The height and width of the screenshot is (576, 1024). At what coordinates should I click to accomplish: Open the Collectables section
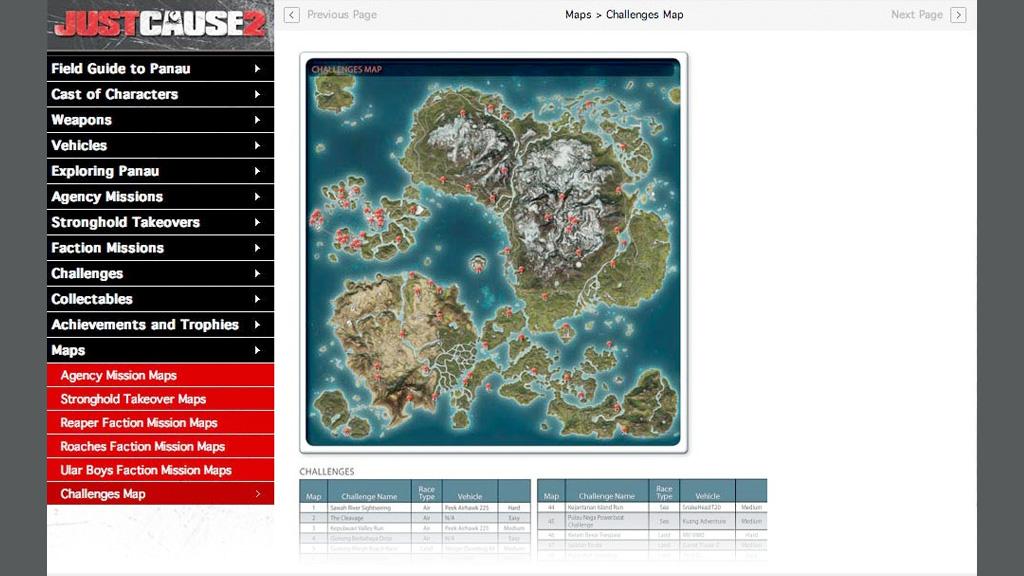click(x=160, y=299)
